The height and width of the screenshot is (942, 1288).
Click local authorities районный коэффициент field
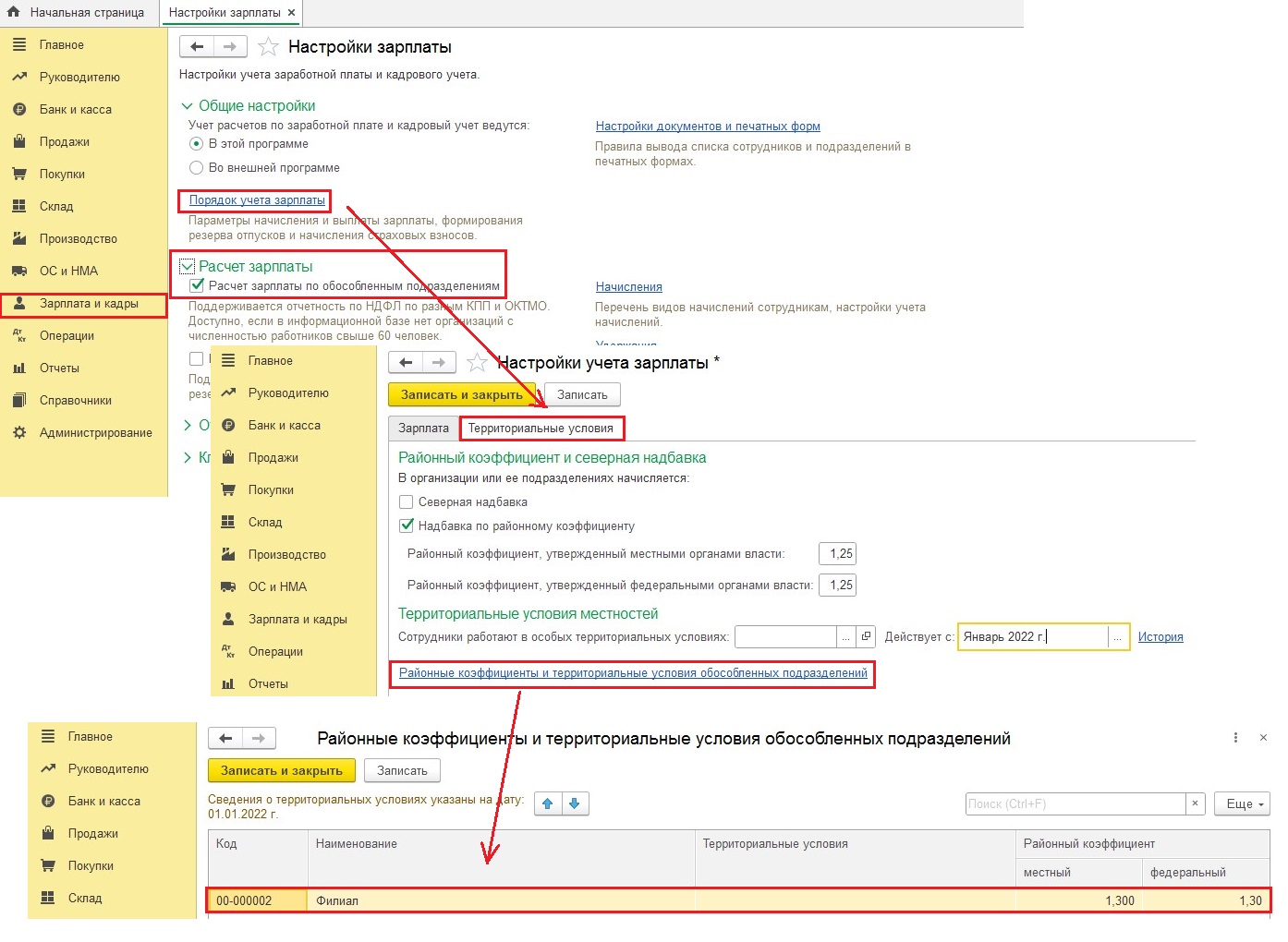[x=837, y=554]
